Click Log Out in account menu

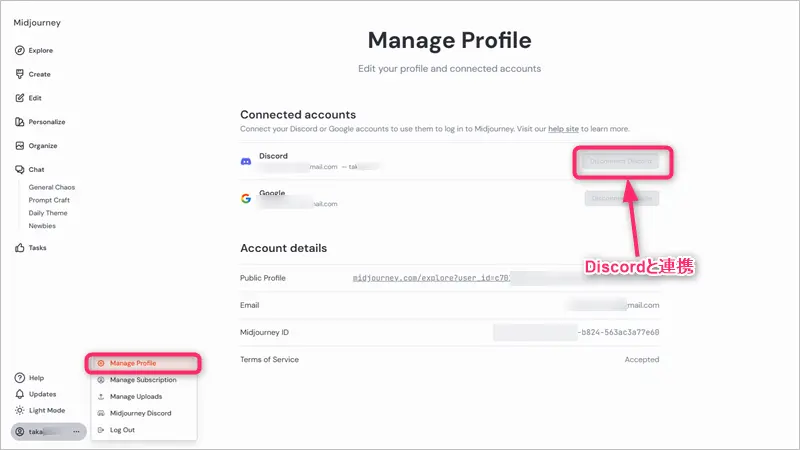pyautogui.click(x=122, y=430)
